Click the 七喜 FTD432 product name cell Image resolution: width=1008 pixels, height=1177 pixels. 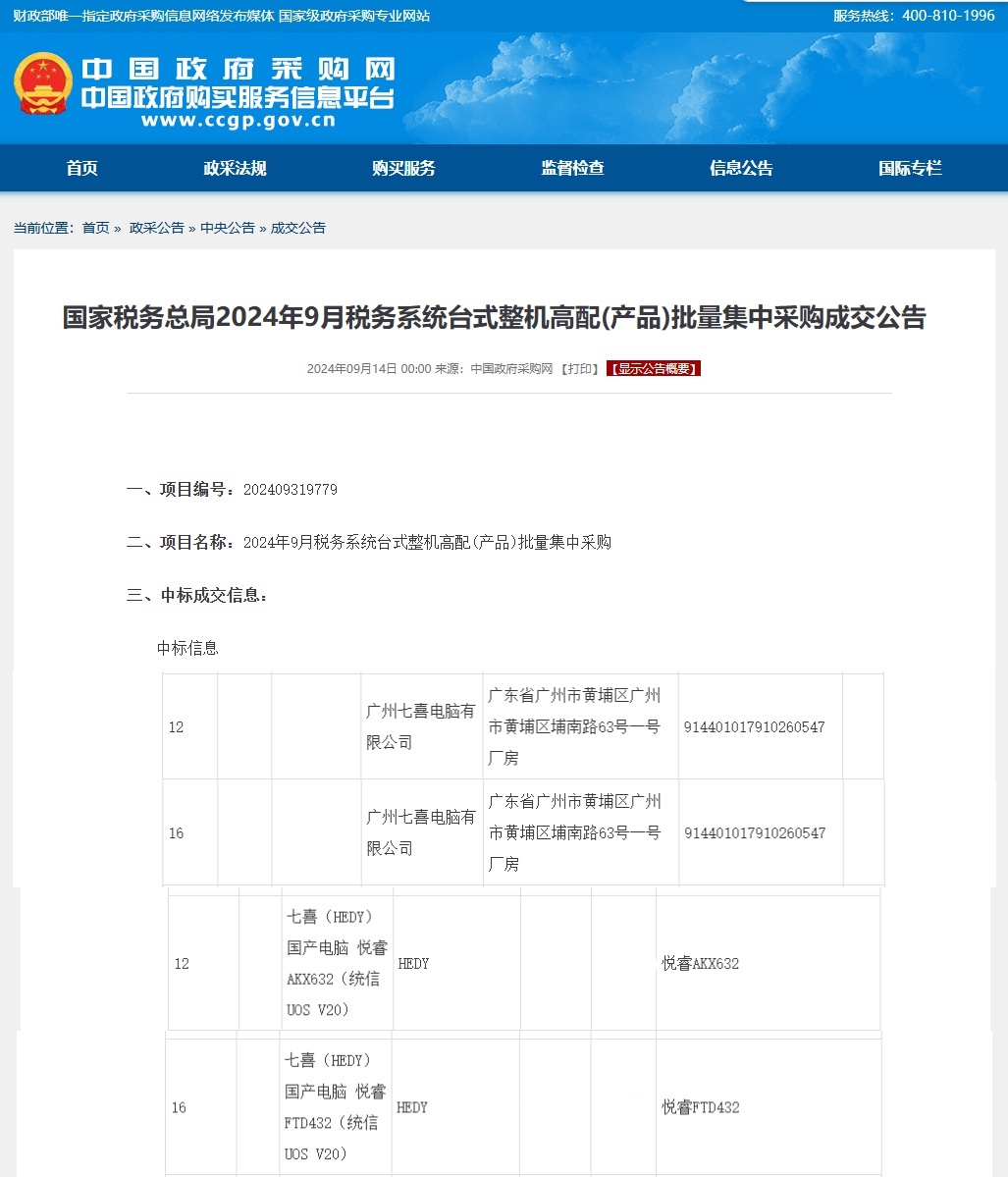(335, 1107)
